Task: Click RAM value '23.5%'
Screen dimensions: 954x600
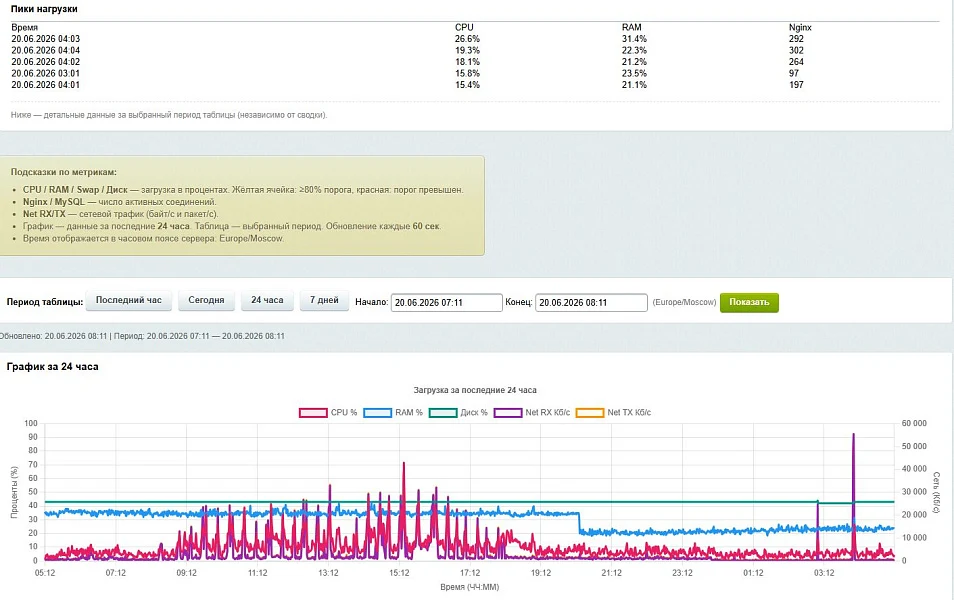Action: tap(634, 74)
